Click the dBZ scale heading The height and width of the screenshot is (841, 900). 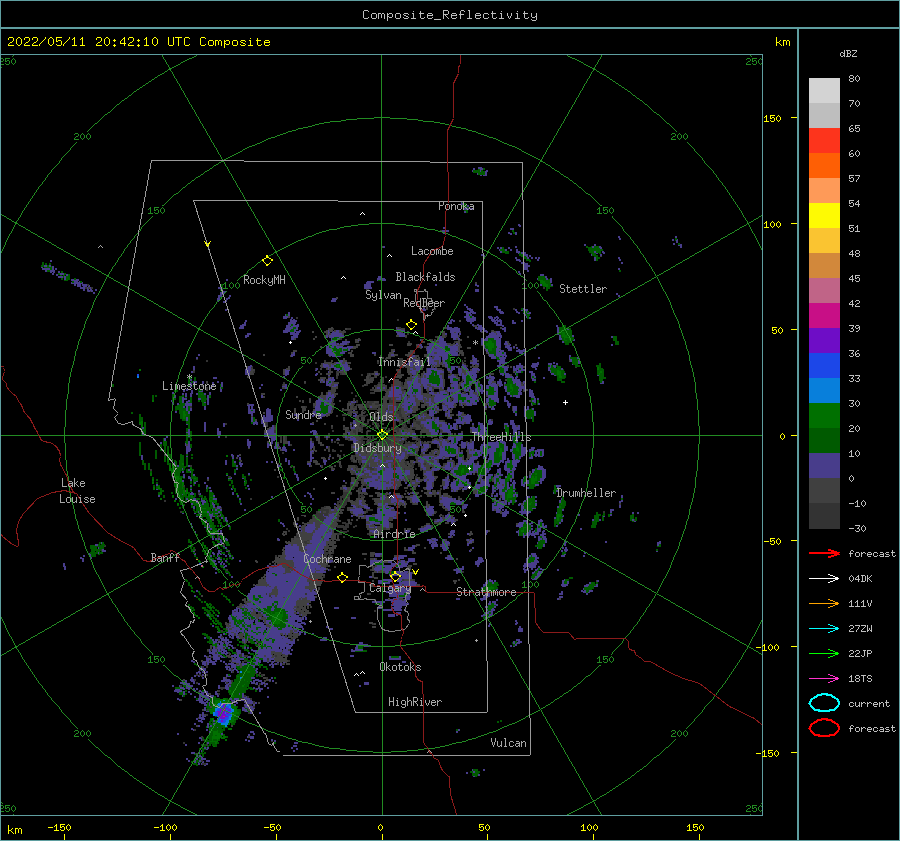pyautogui.click(x=848, y=53)
